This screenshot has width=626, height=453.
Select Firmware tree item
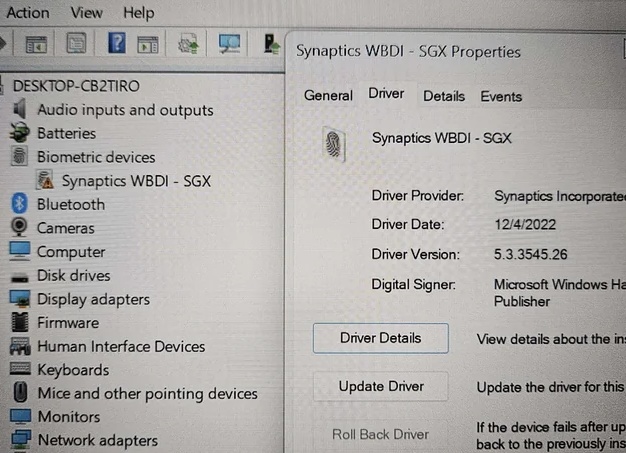click(68, 322)
